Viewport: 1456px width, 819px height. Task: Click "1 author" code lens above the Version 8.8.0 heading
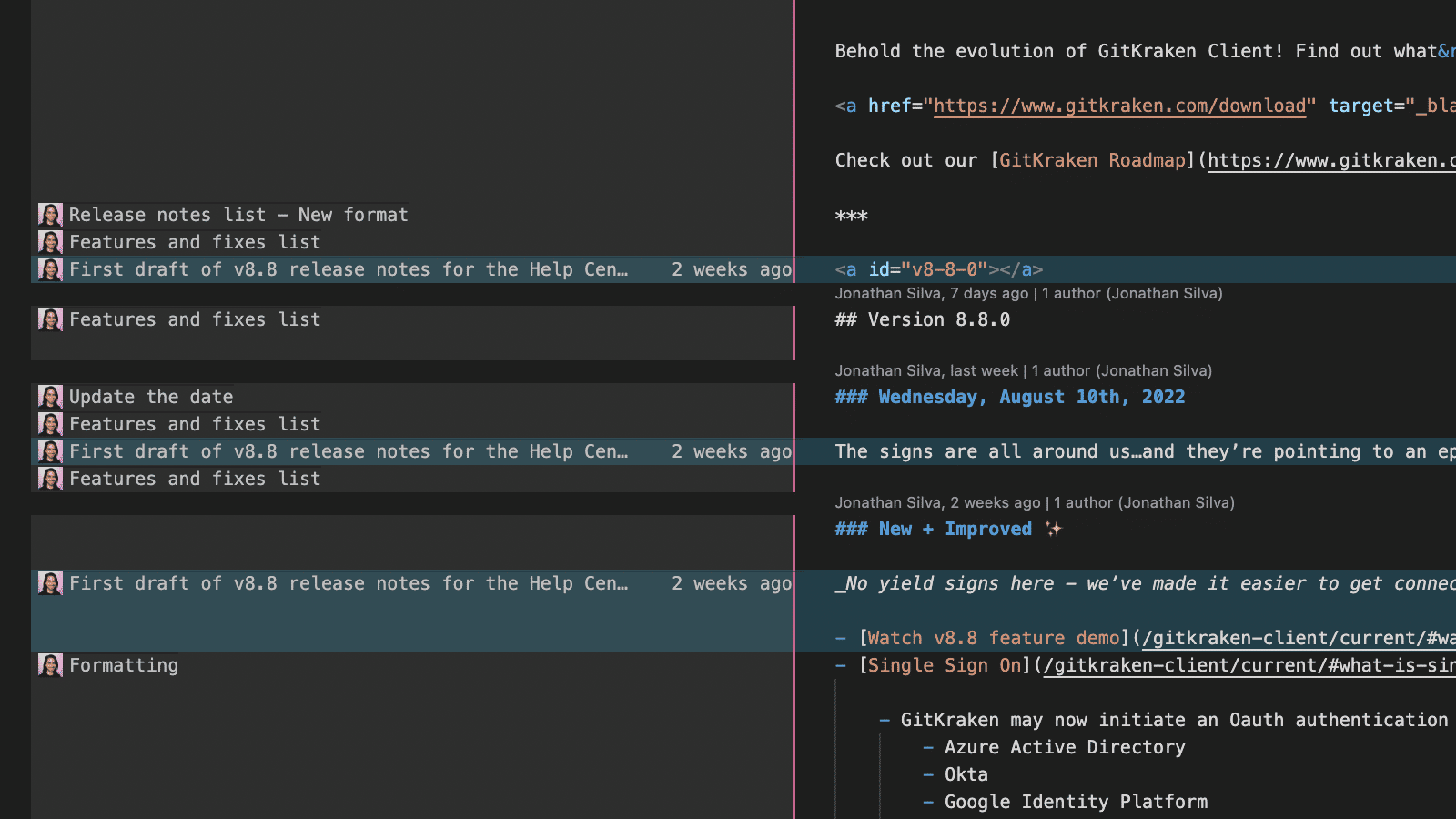tap(1132, 293)
